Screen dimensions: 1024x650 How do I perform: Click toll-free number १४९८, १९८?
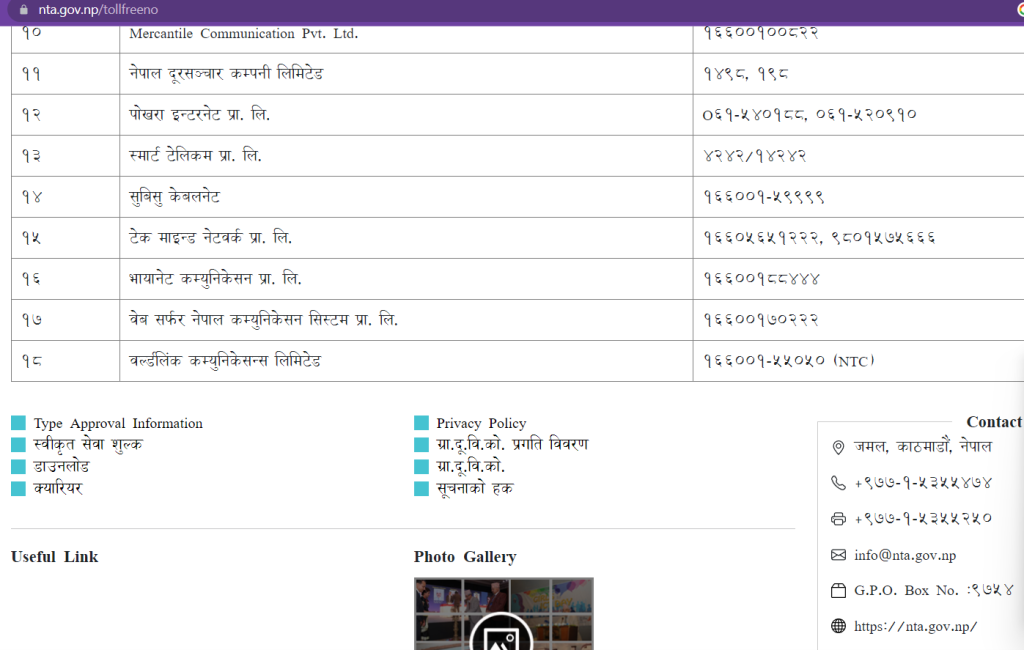tap(746, 74)
